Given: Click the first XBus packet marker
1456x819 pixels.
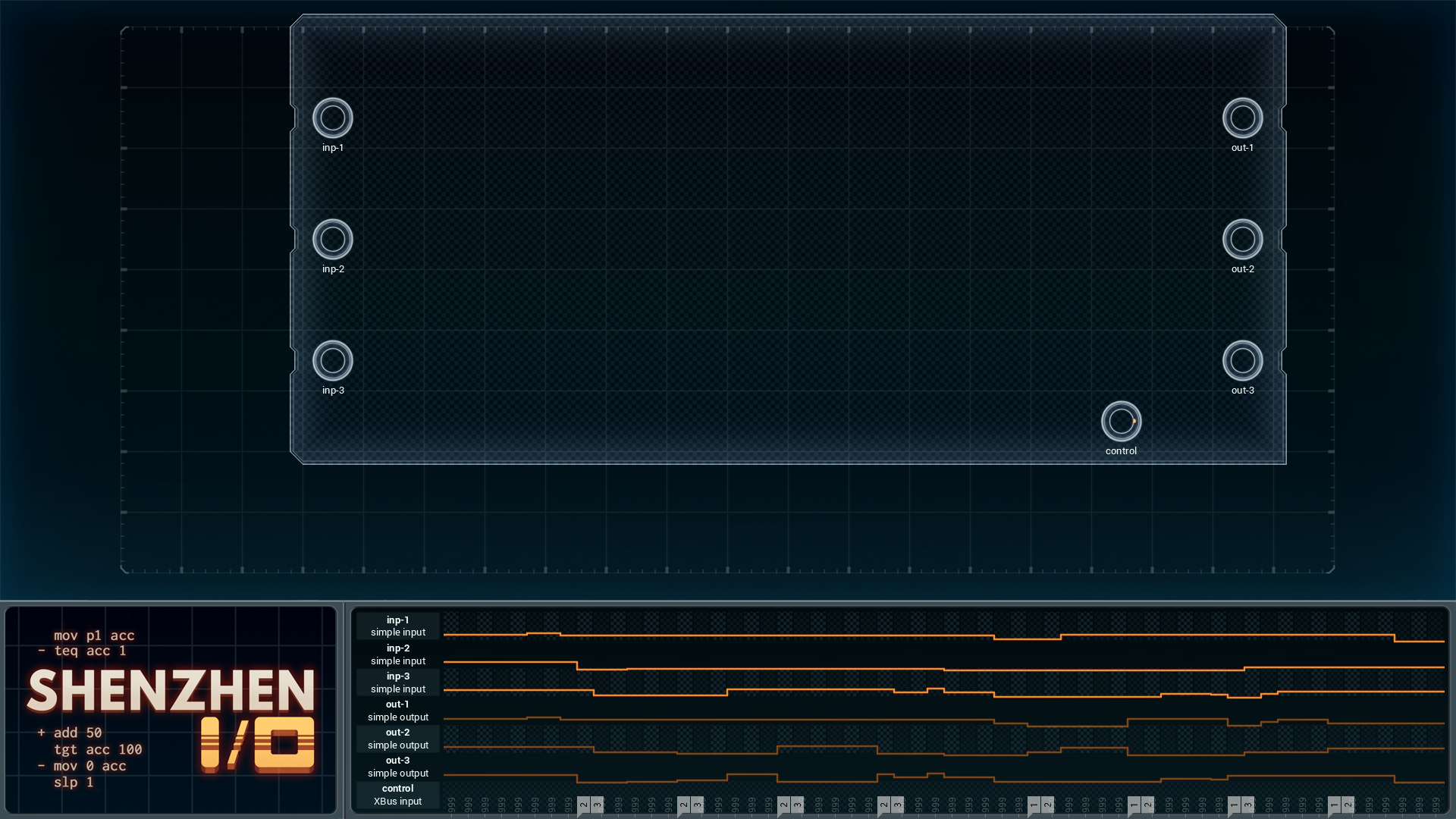Looking at the screenshot, I should coord(583,805).
